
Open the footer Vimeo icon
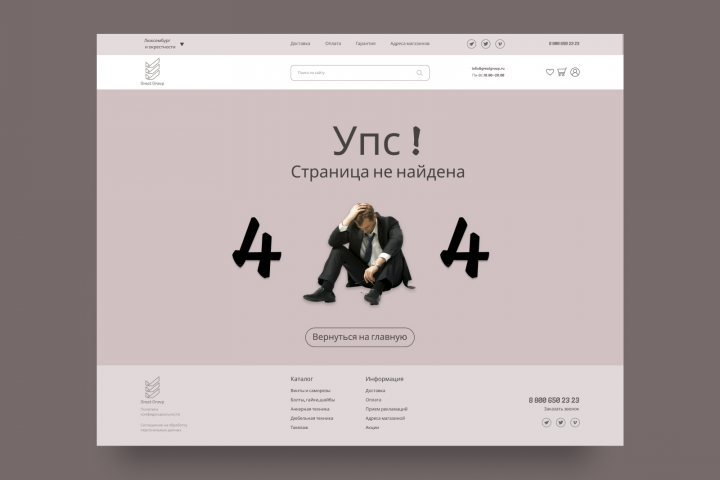pyautogui.click(x=575, y=423)
